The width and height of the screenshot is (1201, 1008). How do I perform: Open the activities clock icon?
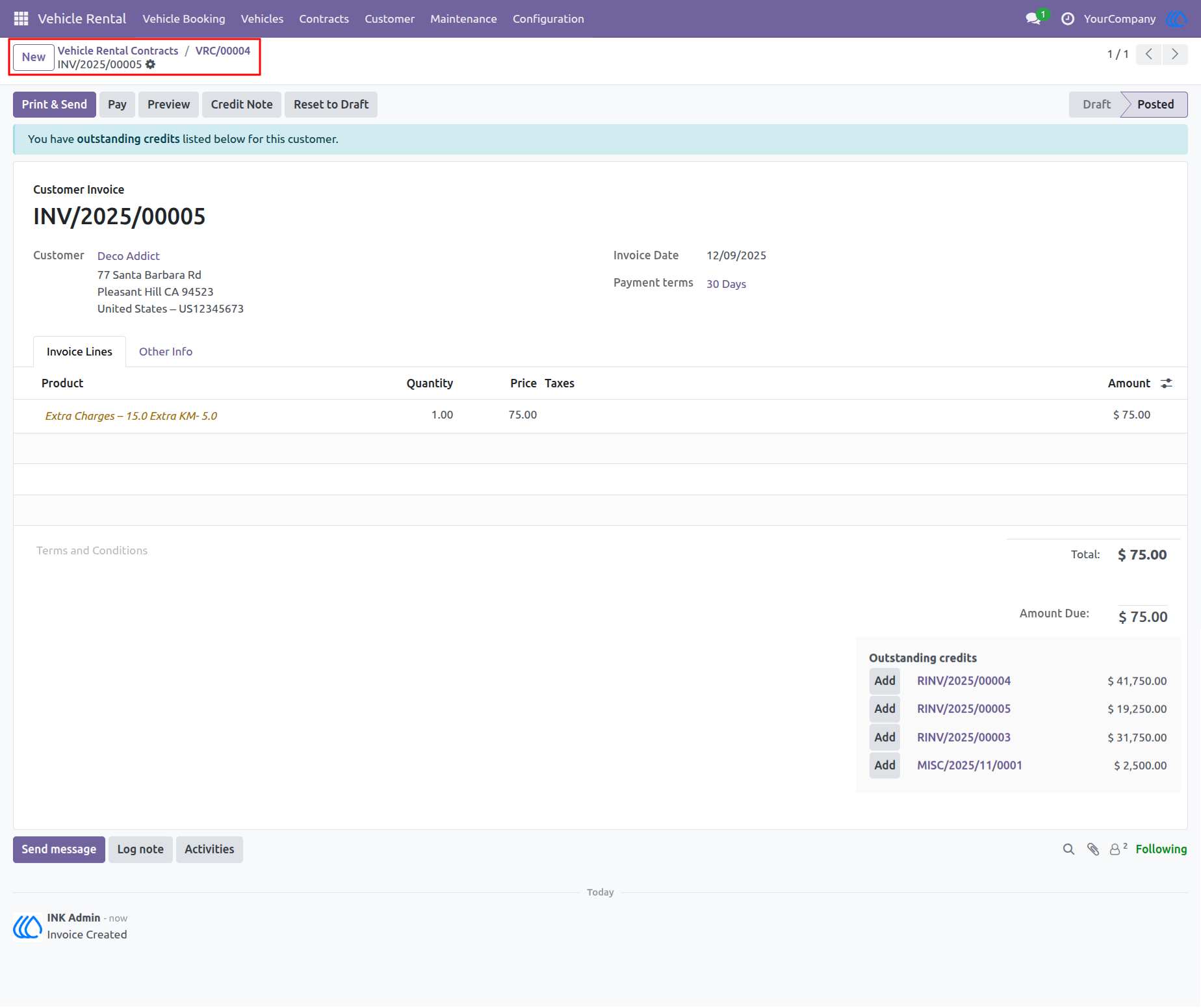pos(1067,19)
